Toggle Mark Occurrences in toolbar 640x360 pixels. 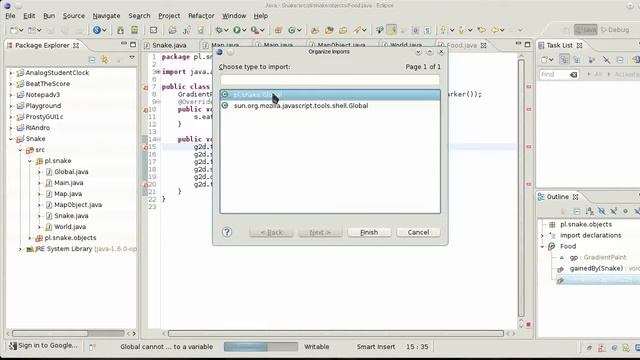tap(391, 30)
